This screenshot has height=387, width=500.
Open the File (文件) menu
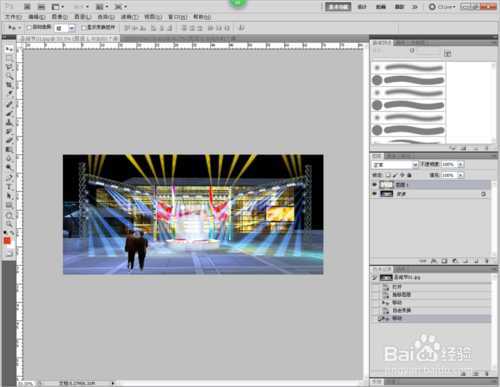click(14, 17)
